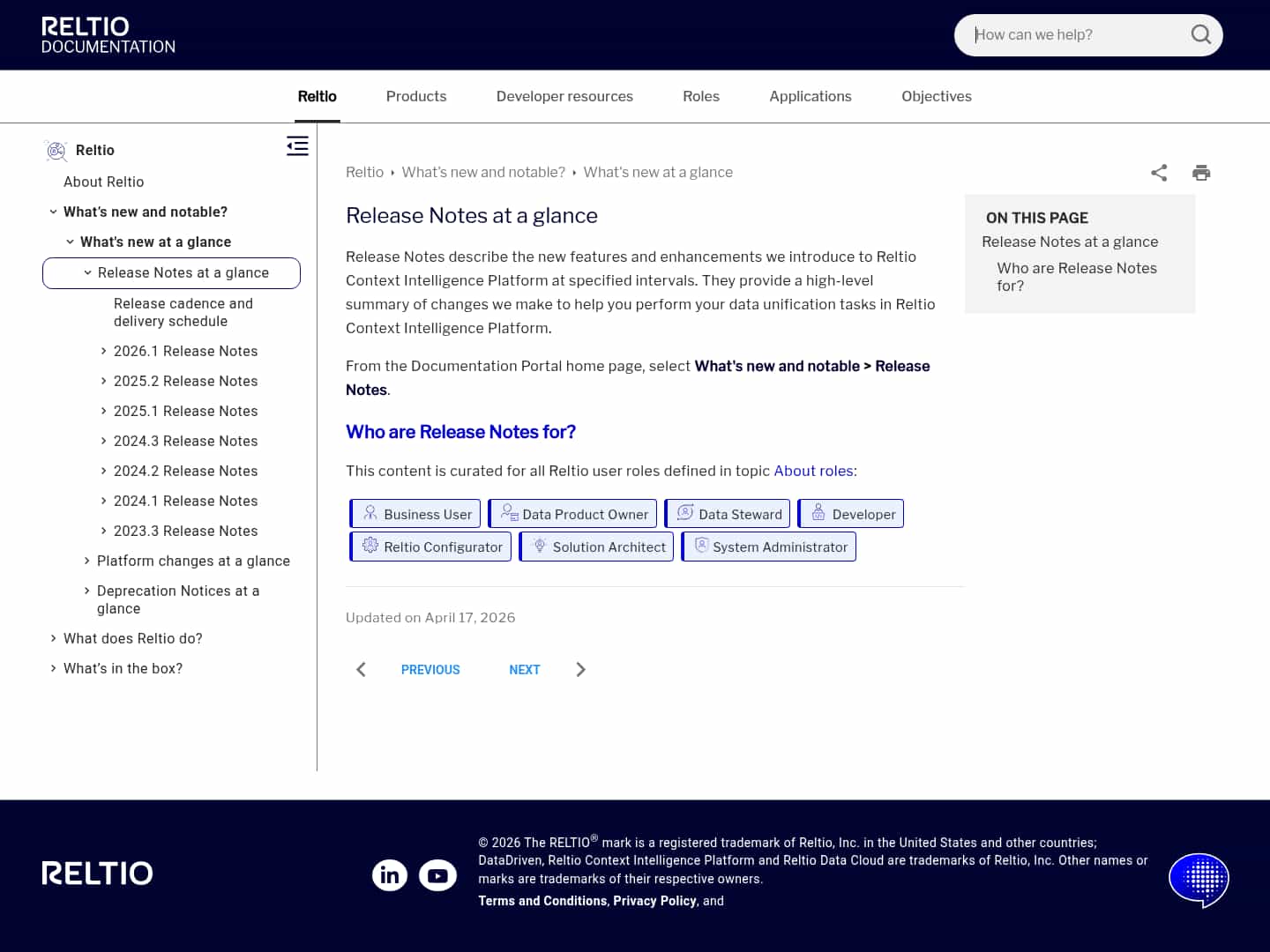
Task: Open the Privacy Policy footer link
Action: 654,901
